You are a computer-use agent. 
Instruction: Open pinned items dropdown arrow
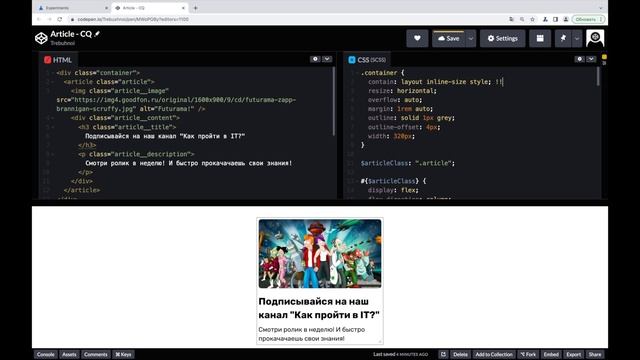(x=577, y=38)
